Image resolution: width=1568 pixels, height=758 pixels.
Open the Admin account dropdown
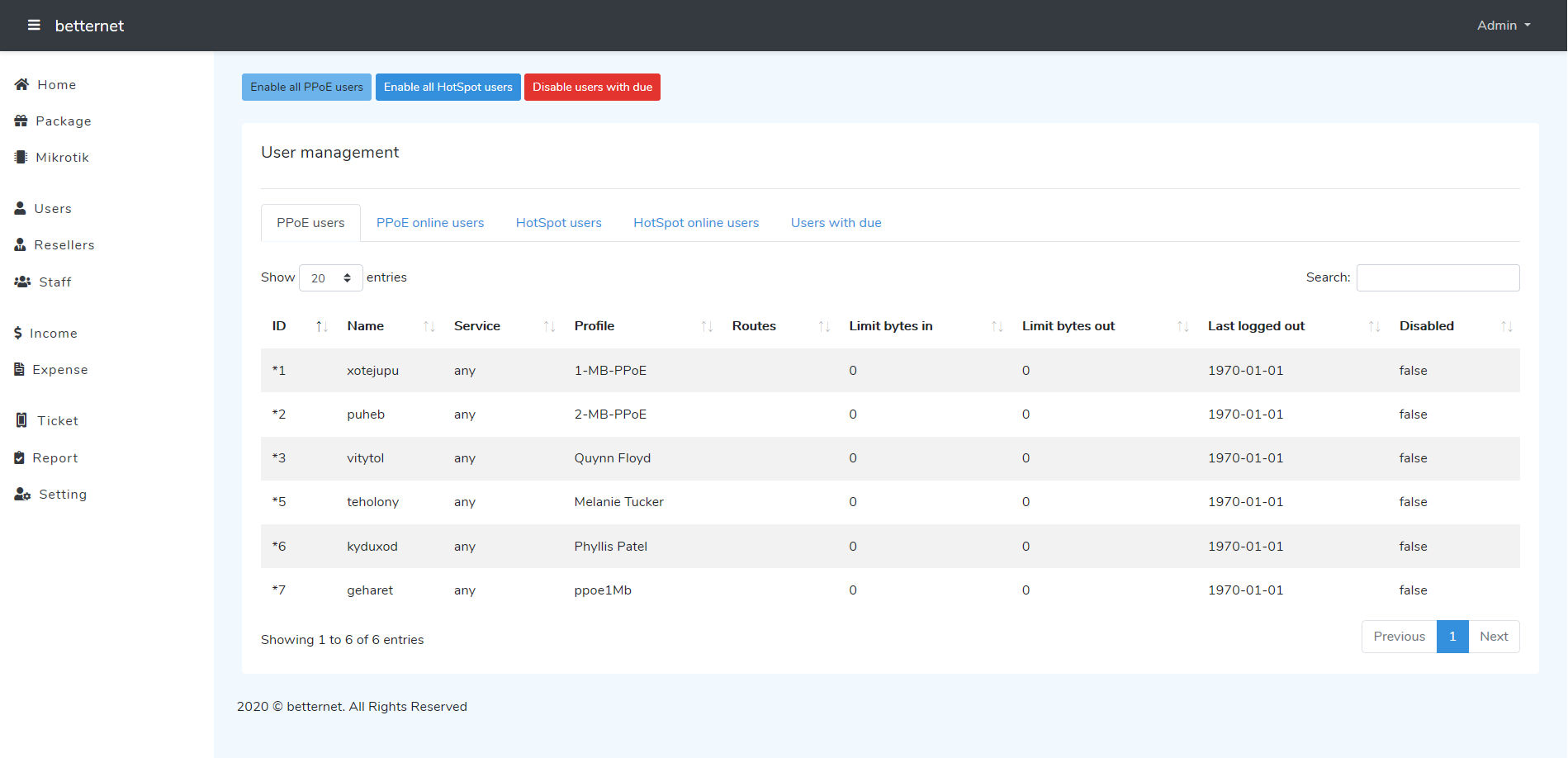(1503, 25)
